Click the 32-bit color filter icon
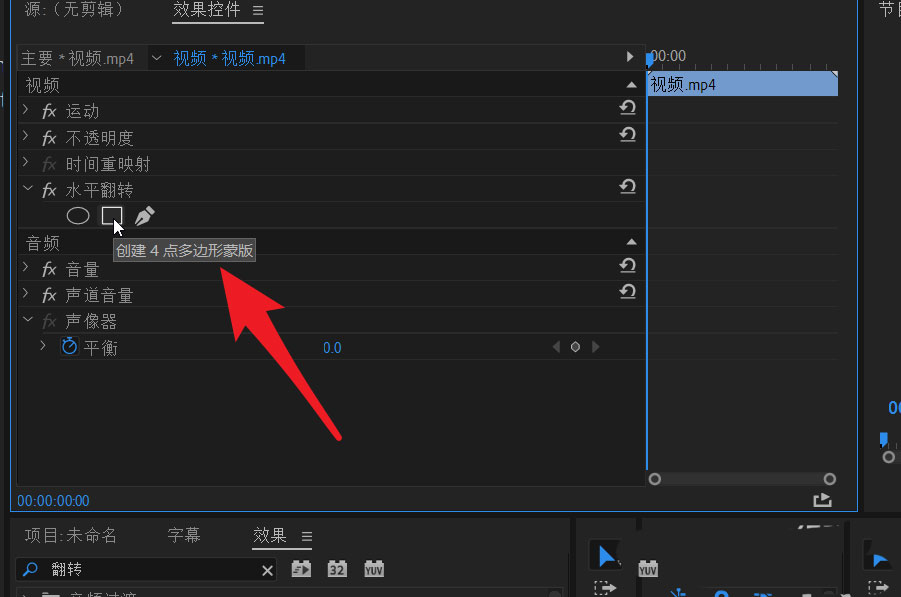The width and height of the screenshot is (901, 597). click(337, 568)
